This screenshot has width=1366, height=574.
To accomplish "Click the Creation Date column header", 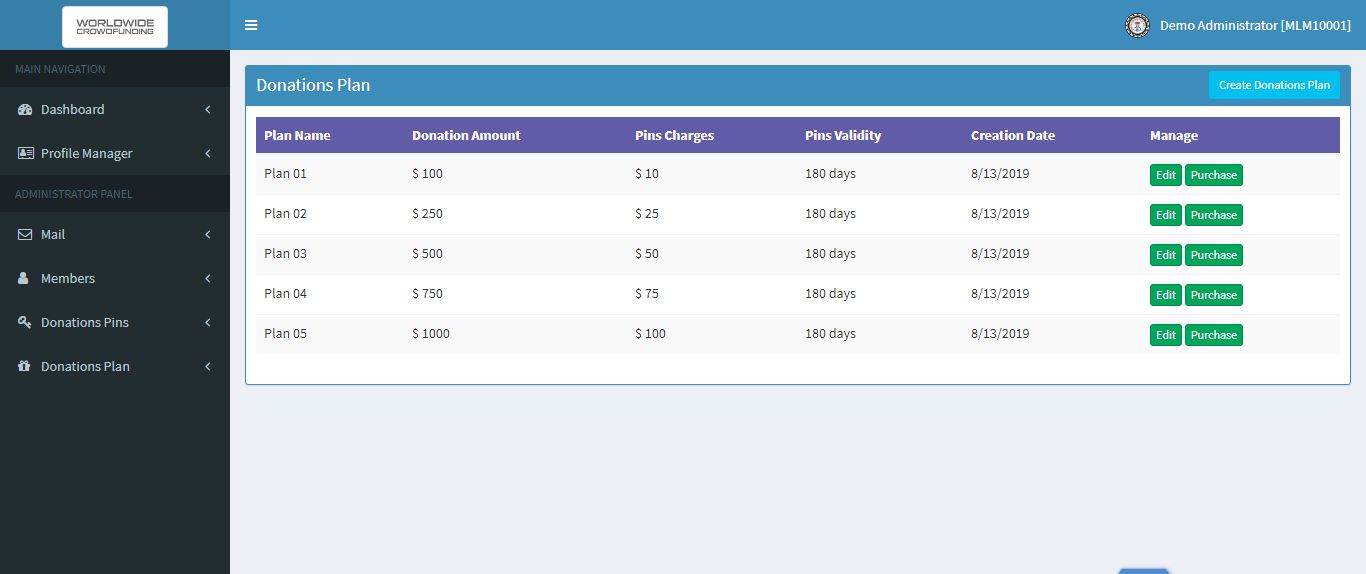I will 1013,135.
